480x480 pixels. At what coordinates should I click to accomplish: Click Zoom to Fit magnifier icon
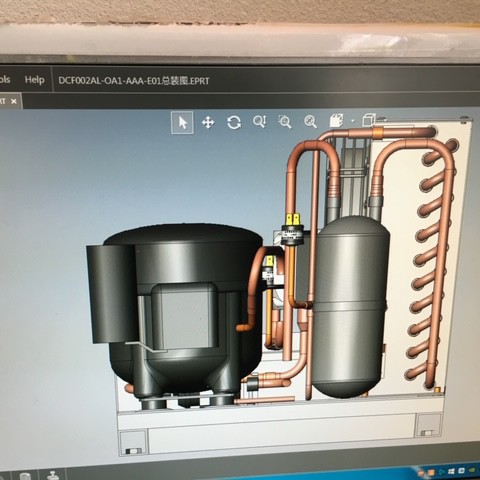click(310, 122)
